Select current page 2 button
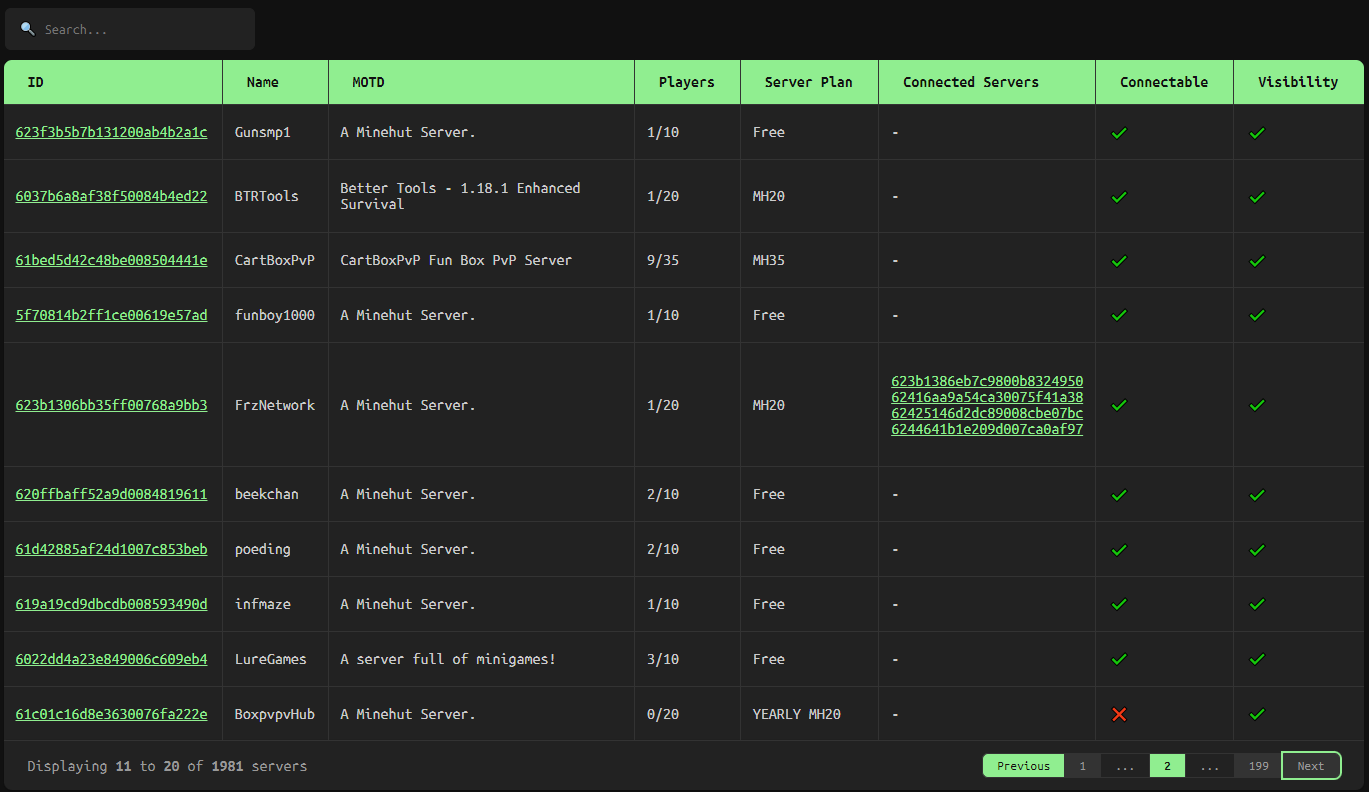This screenshot has height=792, width=1369. pyautogui.click(x=1167, y=766)
